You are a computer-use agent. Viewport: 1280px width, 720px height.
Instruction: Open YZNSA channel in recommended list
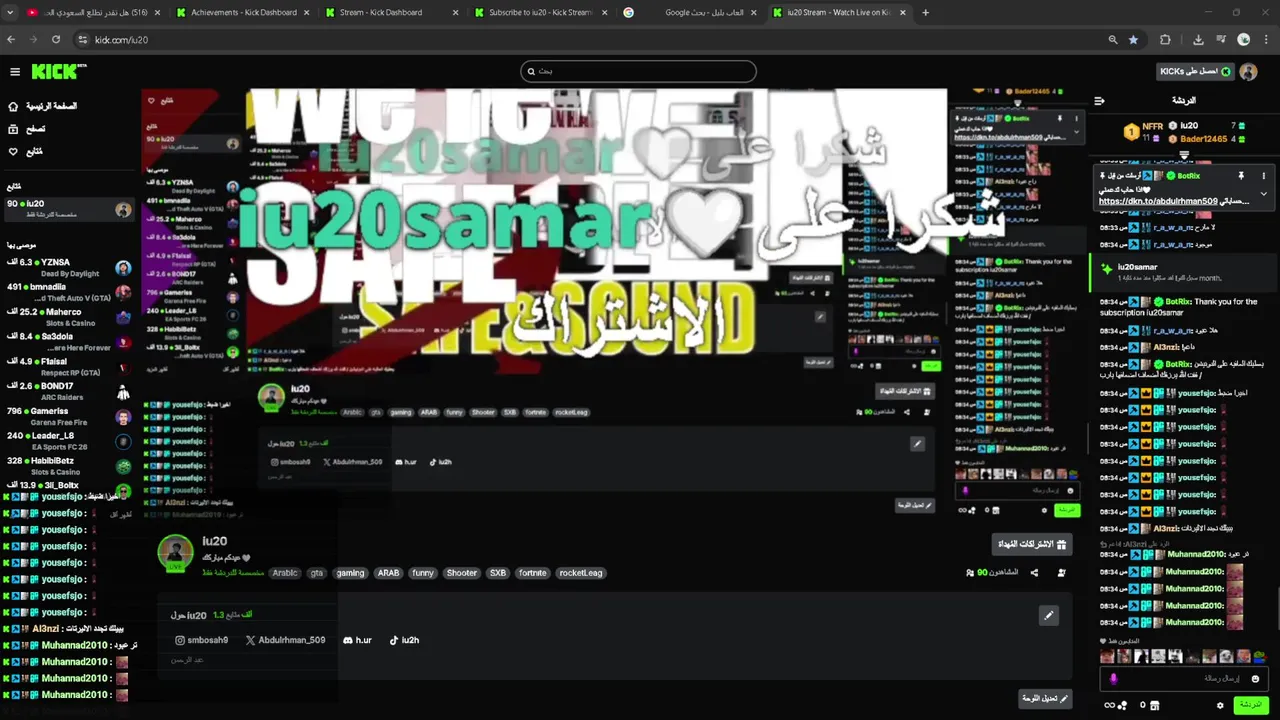coord(68,268)
